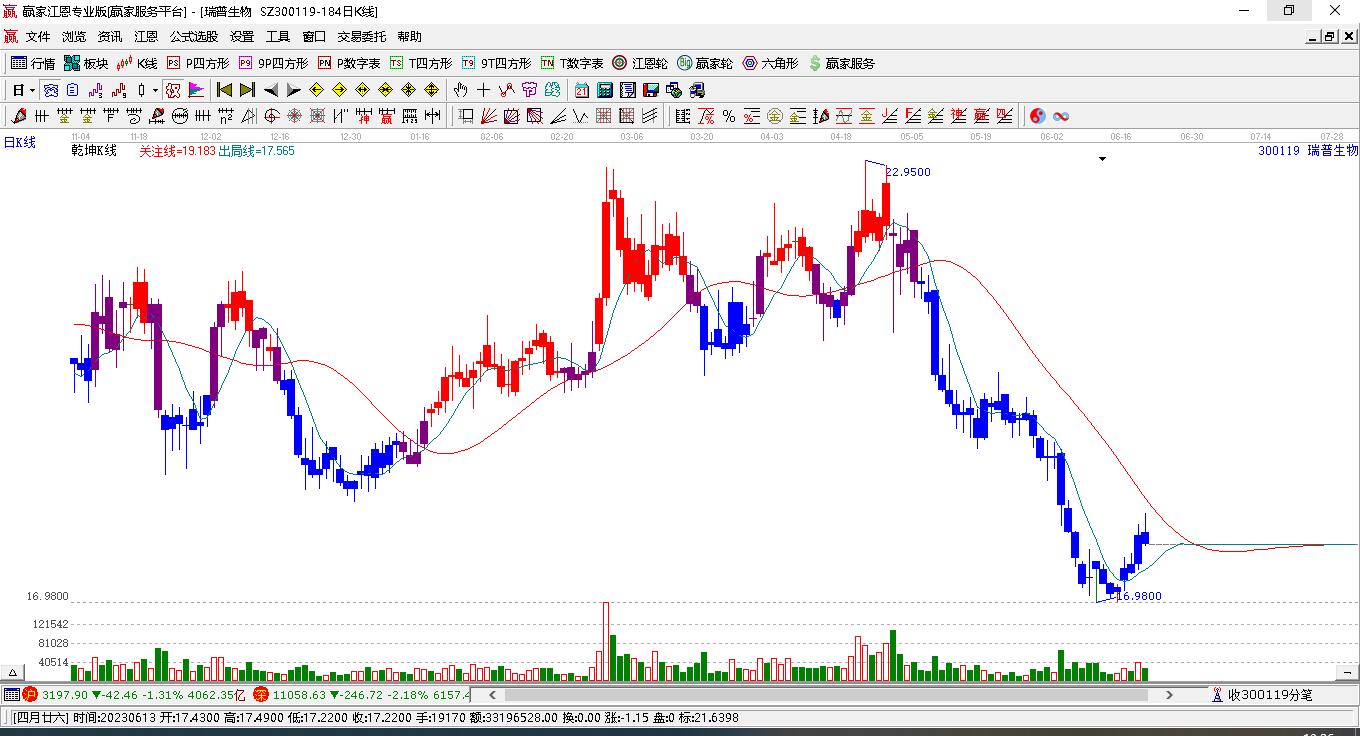Open the 交易委托 menu
Viewport: 1360px width, 736px height.
361,37
